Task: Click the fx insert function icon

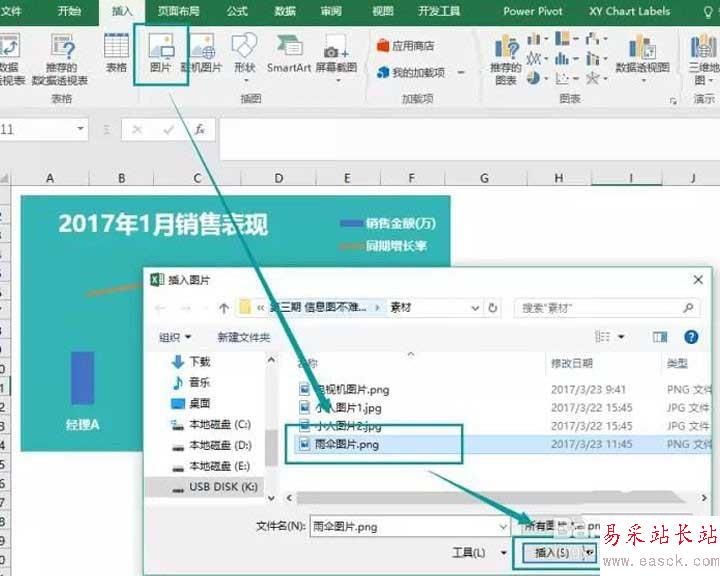Action: coord(200,130)
